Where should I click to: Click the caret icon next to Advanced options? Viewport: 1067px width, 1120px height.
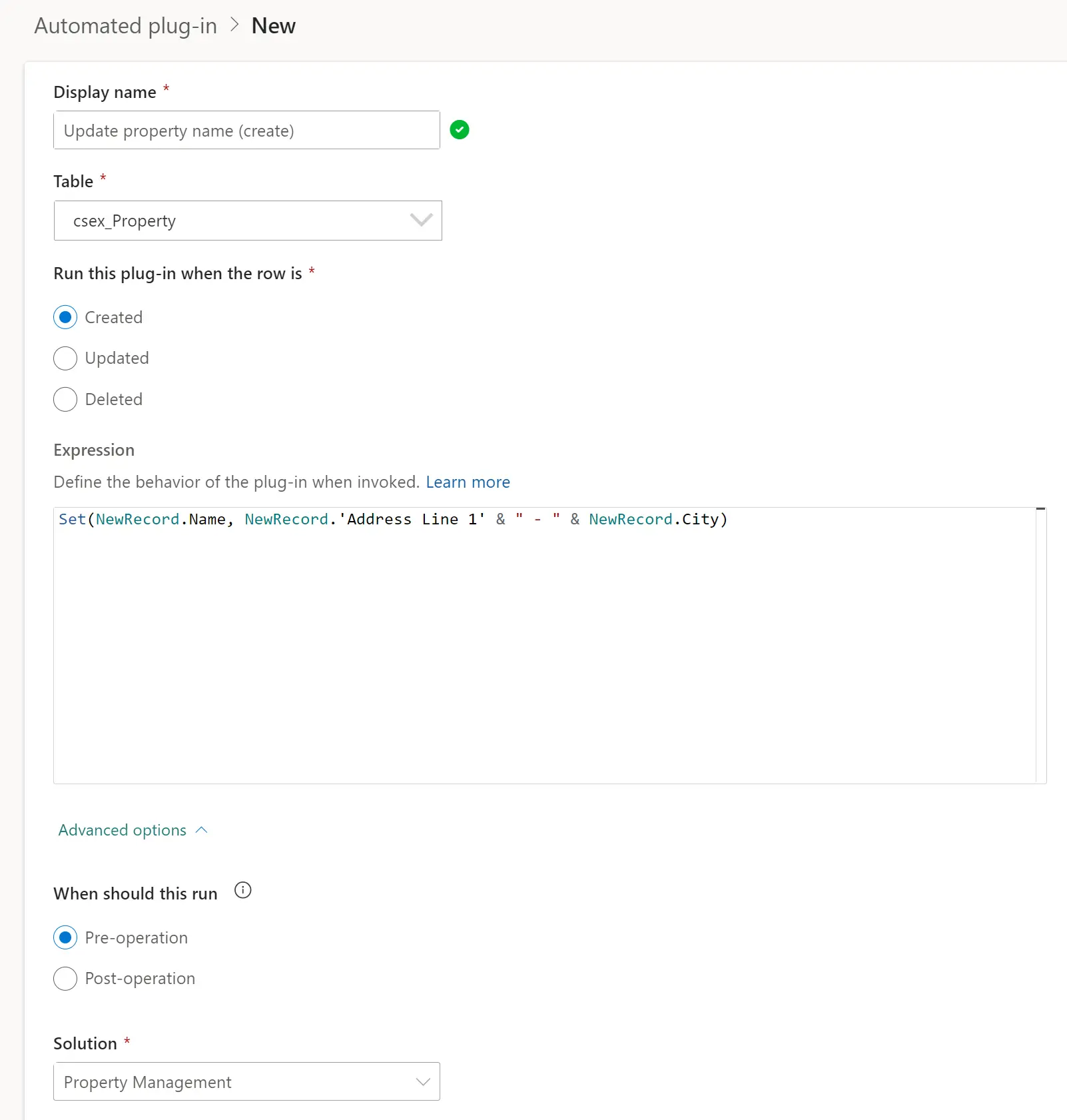point(202,830)
